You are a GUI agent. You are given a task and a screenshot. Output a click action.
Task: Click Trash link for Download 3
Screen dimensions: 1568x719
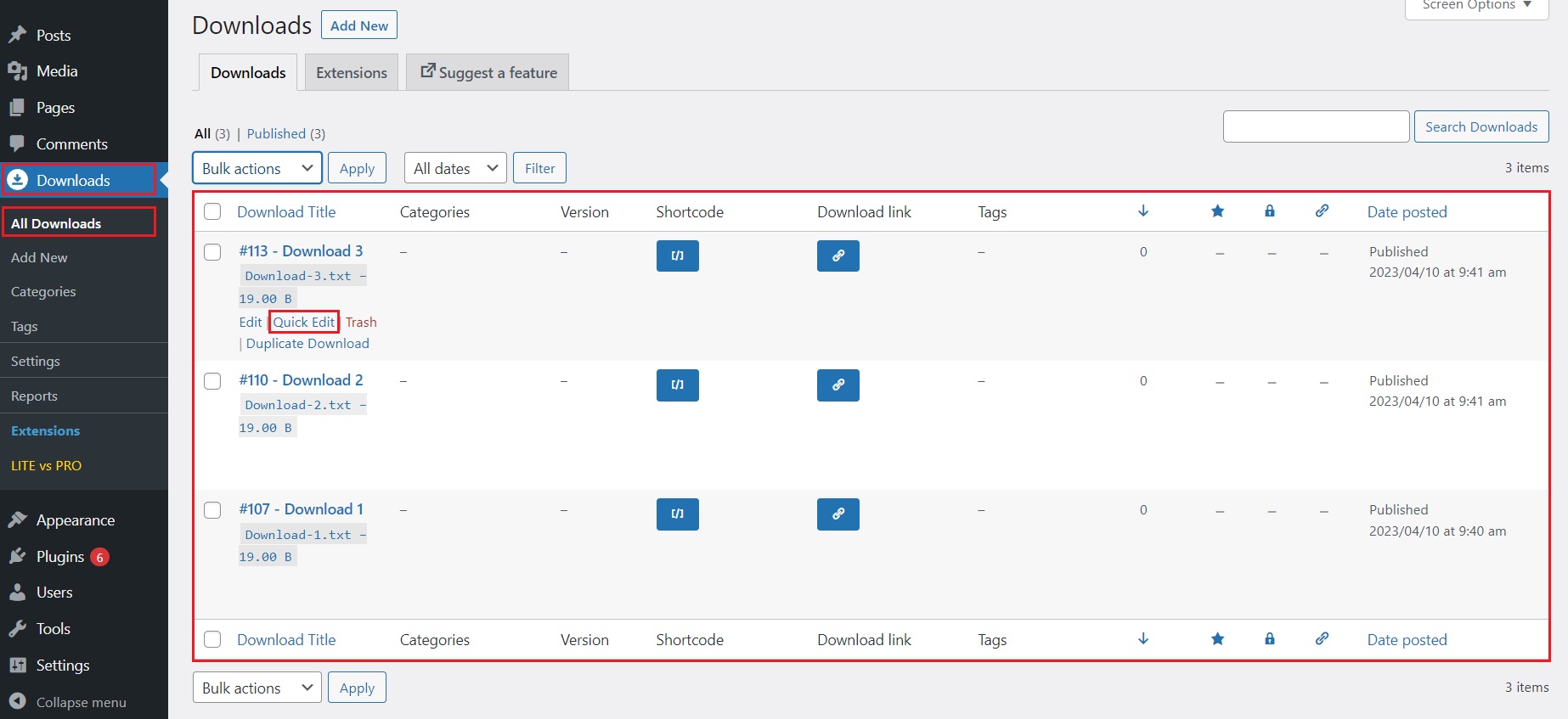click(361, 322)
